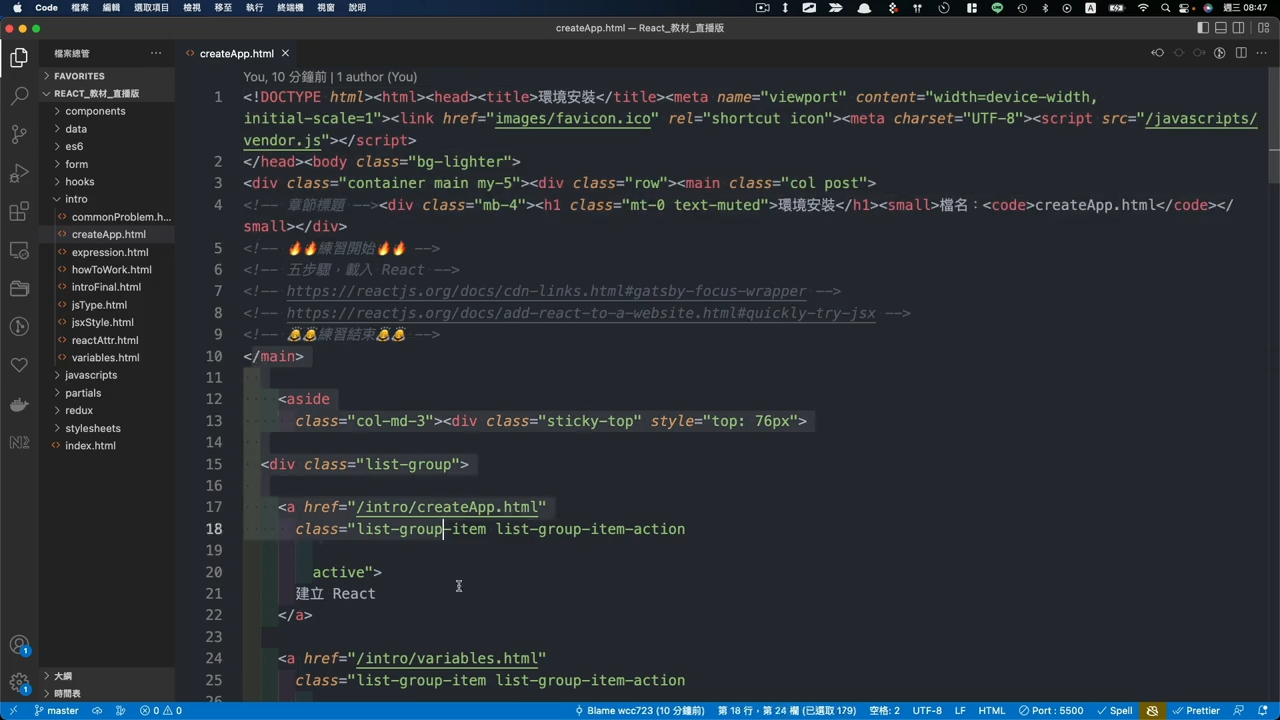Collapse the intro folder
1280x720 pixels.
(x=76, y=199)
